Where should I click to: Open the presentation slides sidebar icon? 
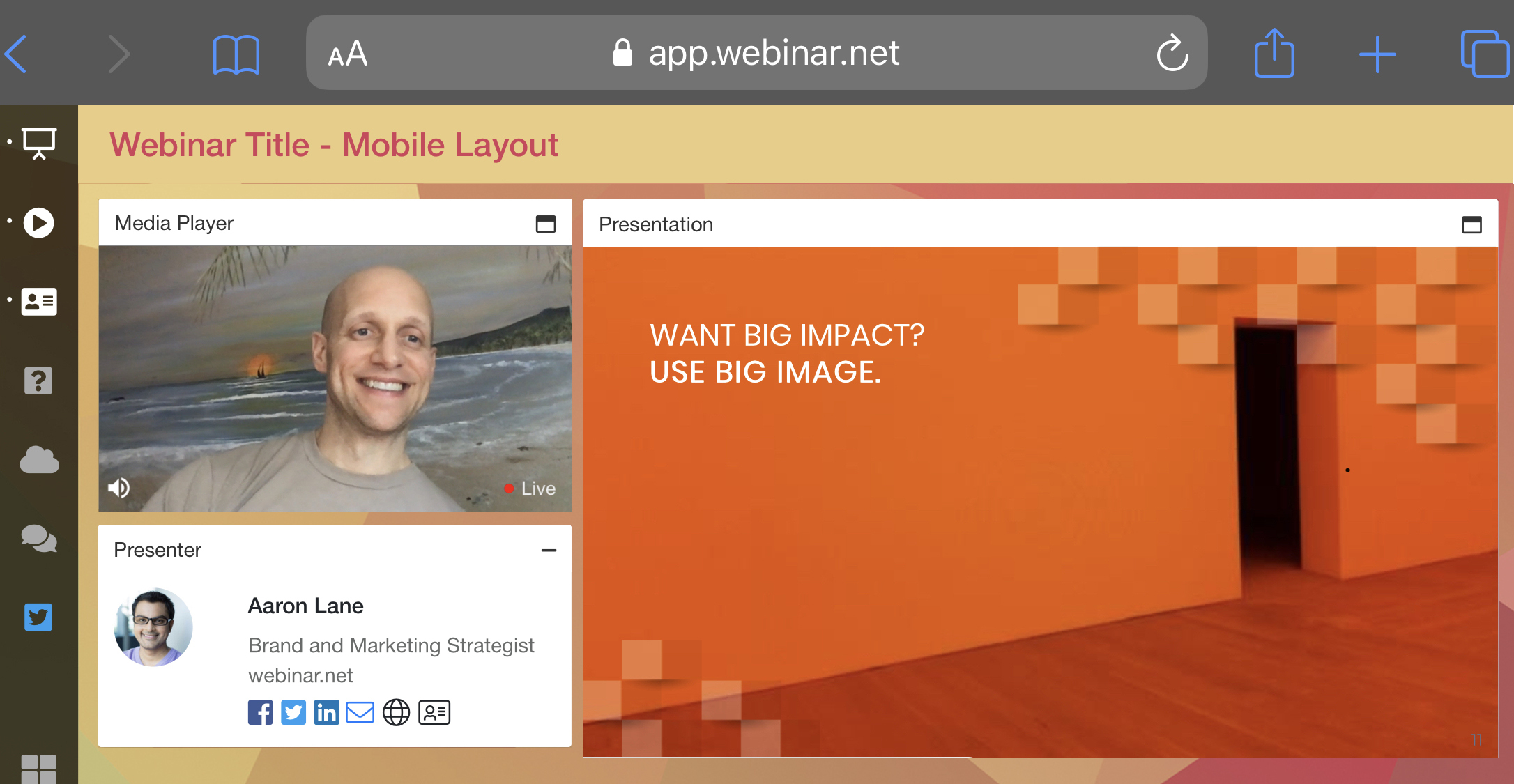click(x=39, y=144)
